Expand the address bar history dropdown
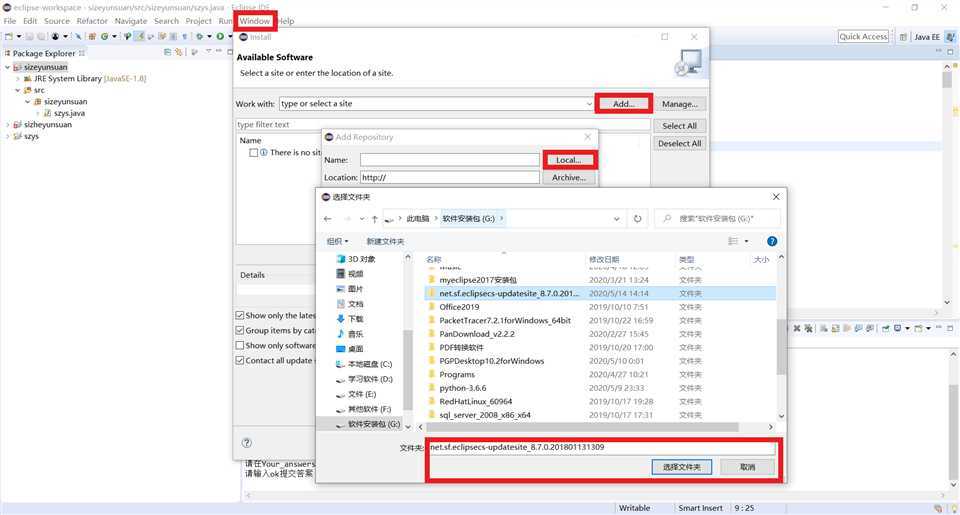960x515 pixels. click(617, 219)
